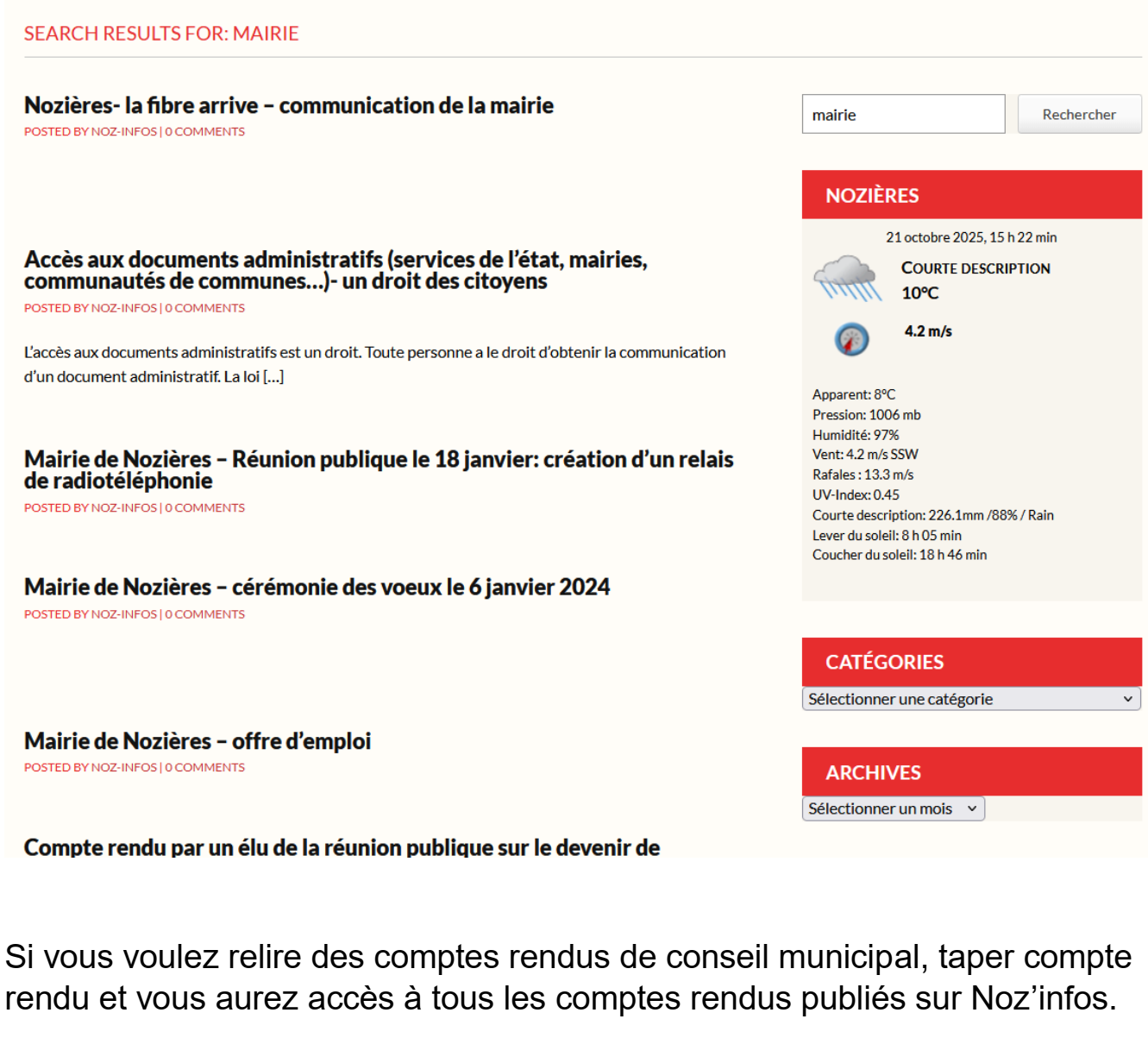Screen dimensions: 1148x1038
Task: Click NOZ-INFOS author under fibre arrive post
Action: (123, 132)
